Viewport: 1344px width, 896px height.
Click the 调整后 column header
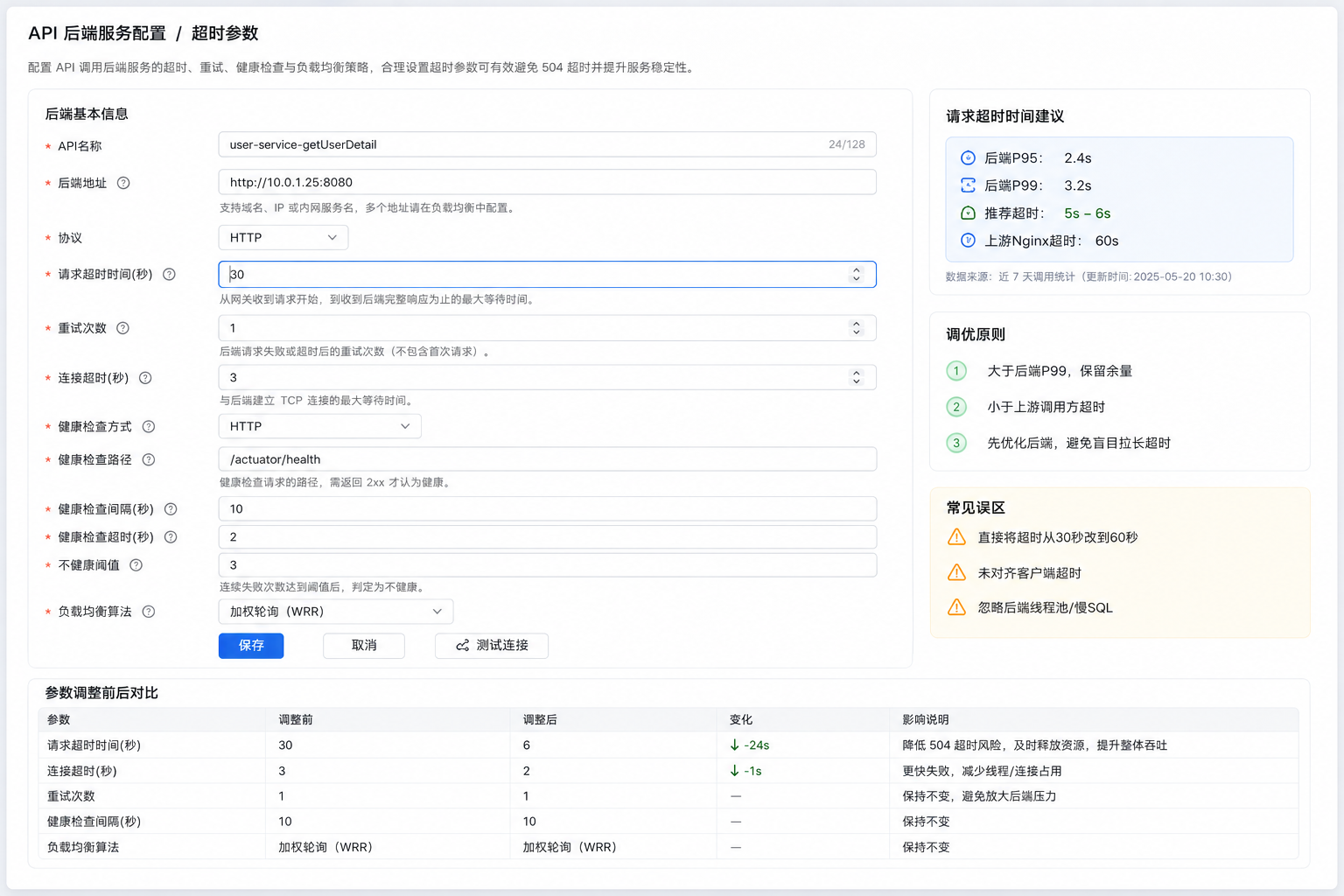[540, 719]
